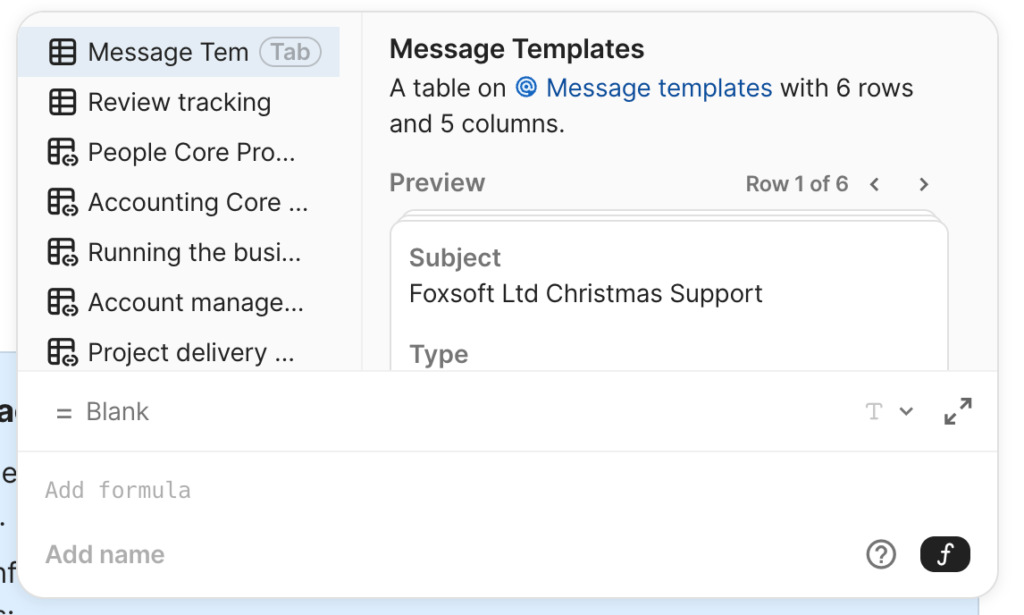Screen dimensions: 1024x615
Task: Click the Review tracking table icon
Action: pos(62,102)
